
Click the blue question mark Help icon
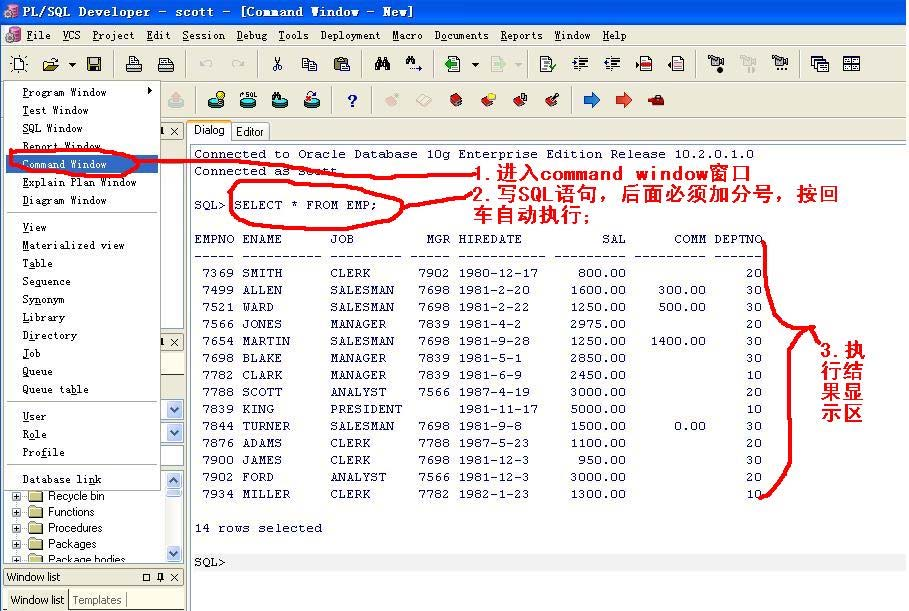(x=352, y=101)
